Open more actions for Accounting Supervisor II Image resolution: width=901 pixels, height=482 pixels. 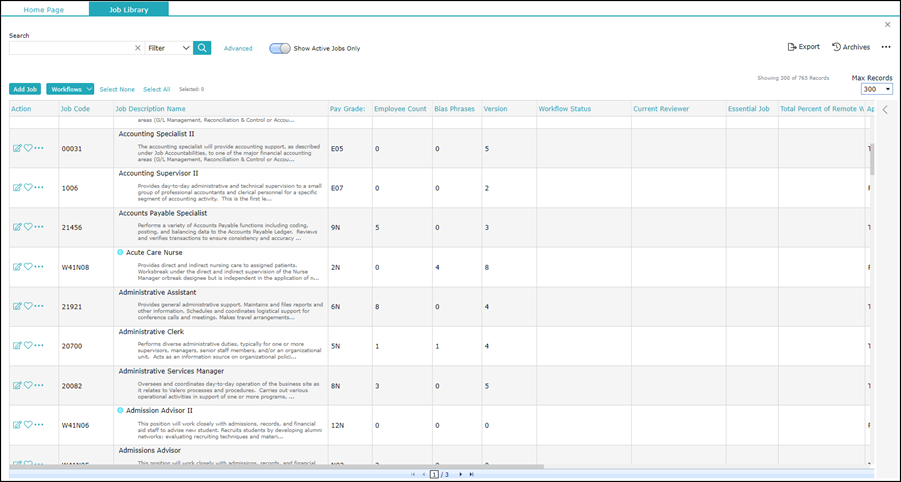[38, 187]
